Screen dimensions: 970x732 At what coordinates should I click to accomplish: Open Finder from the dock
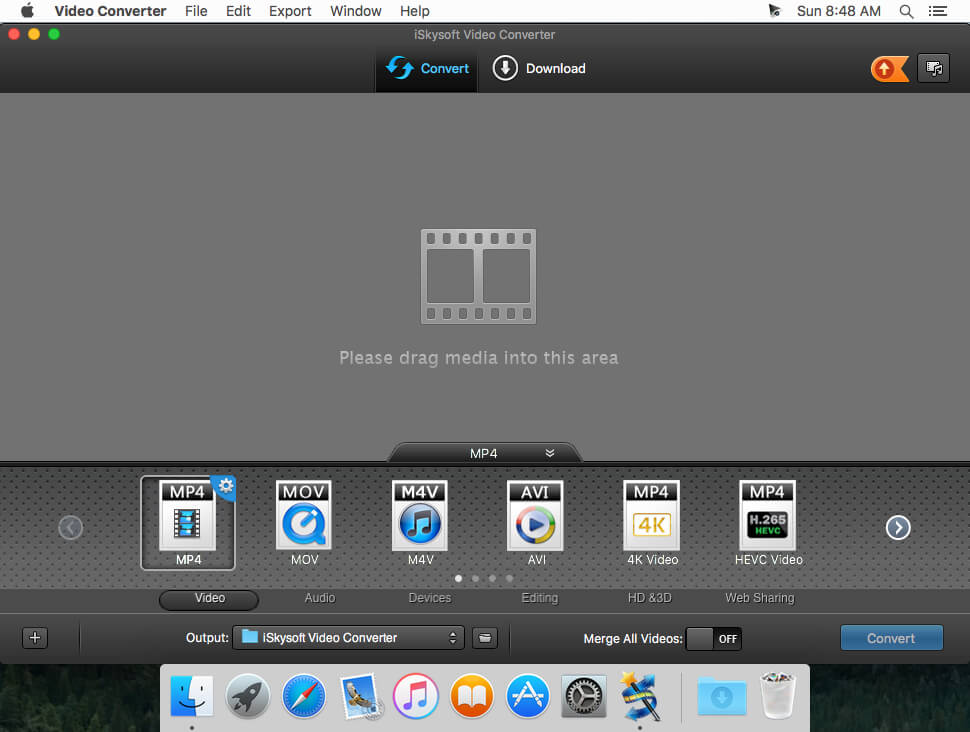coord(192,696)
